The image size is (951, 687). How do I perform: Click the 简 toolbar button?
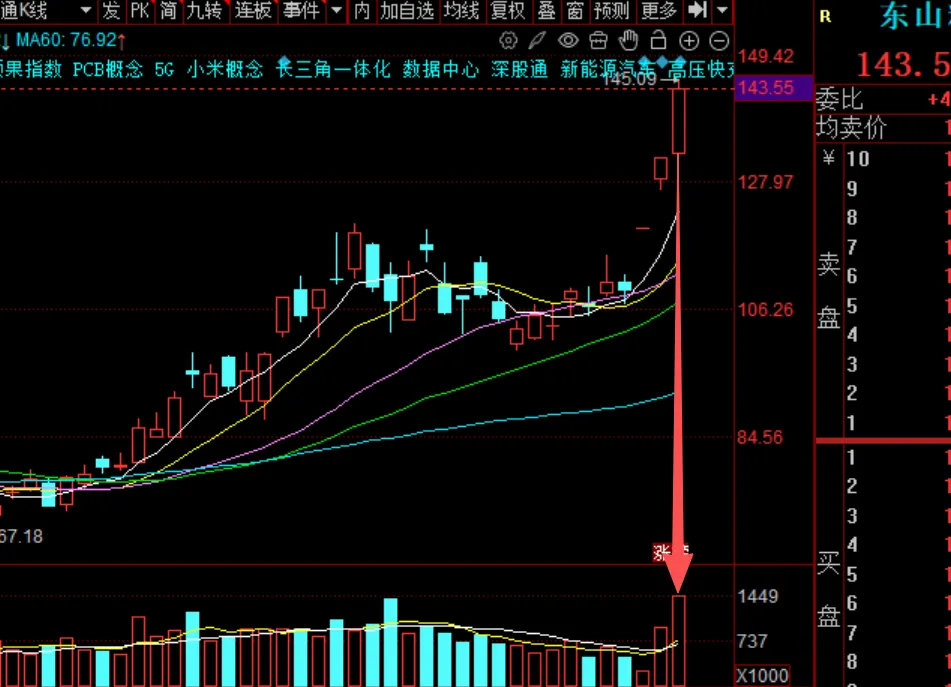(169, 10)
